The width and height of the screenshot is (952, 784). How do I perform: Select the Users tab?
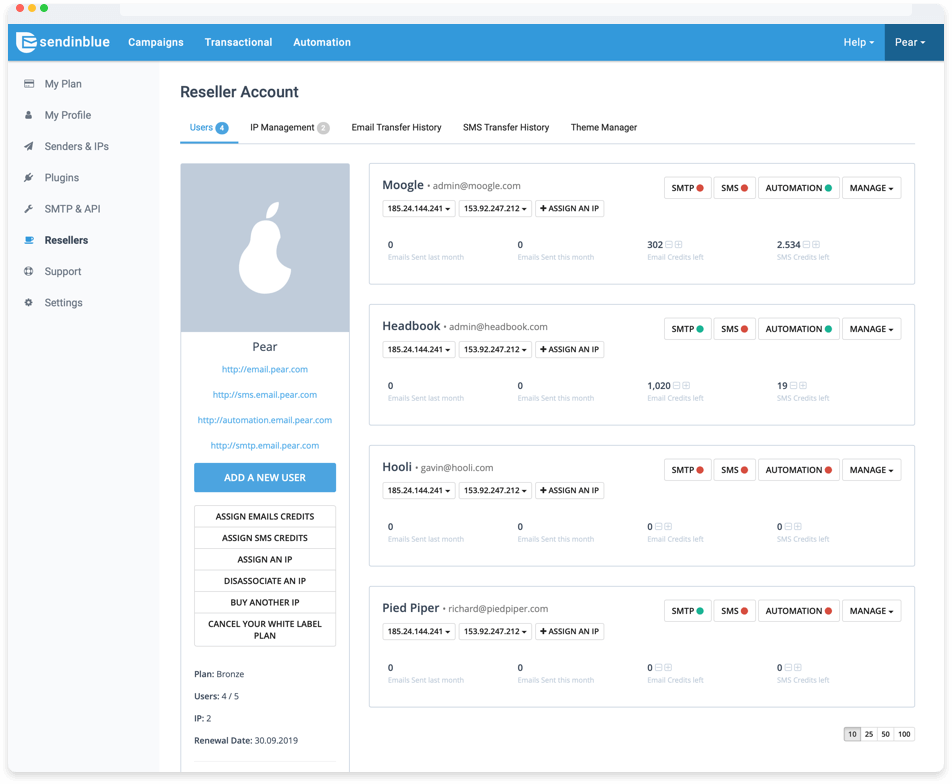(209, 128)
